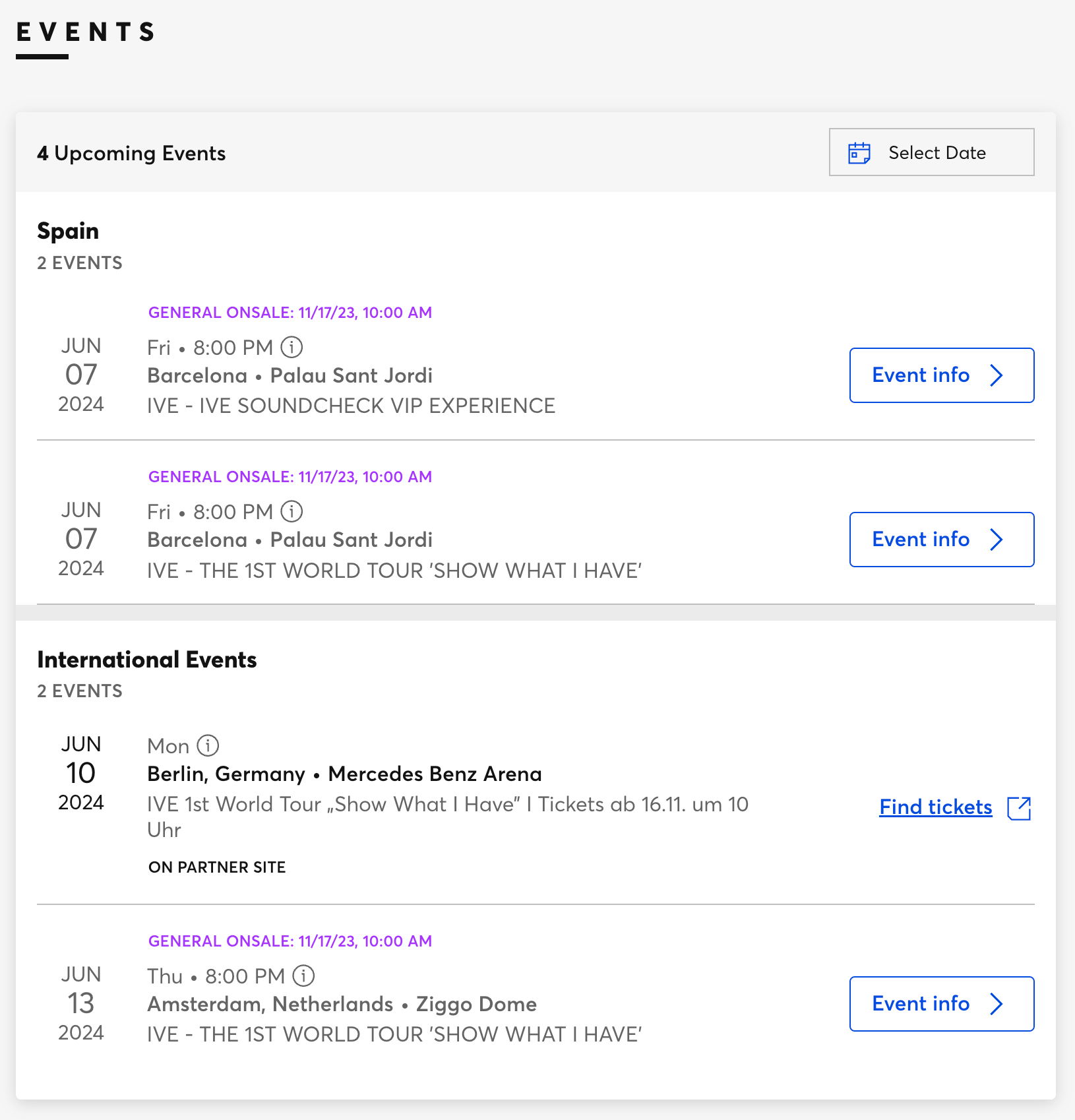The image size is (1075, 1120).
Task: Click info icon for Soundcheck VIP event time
Action: (292, 347)
